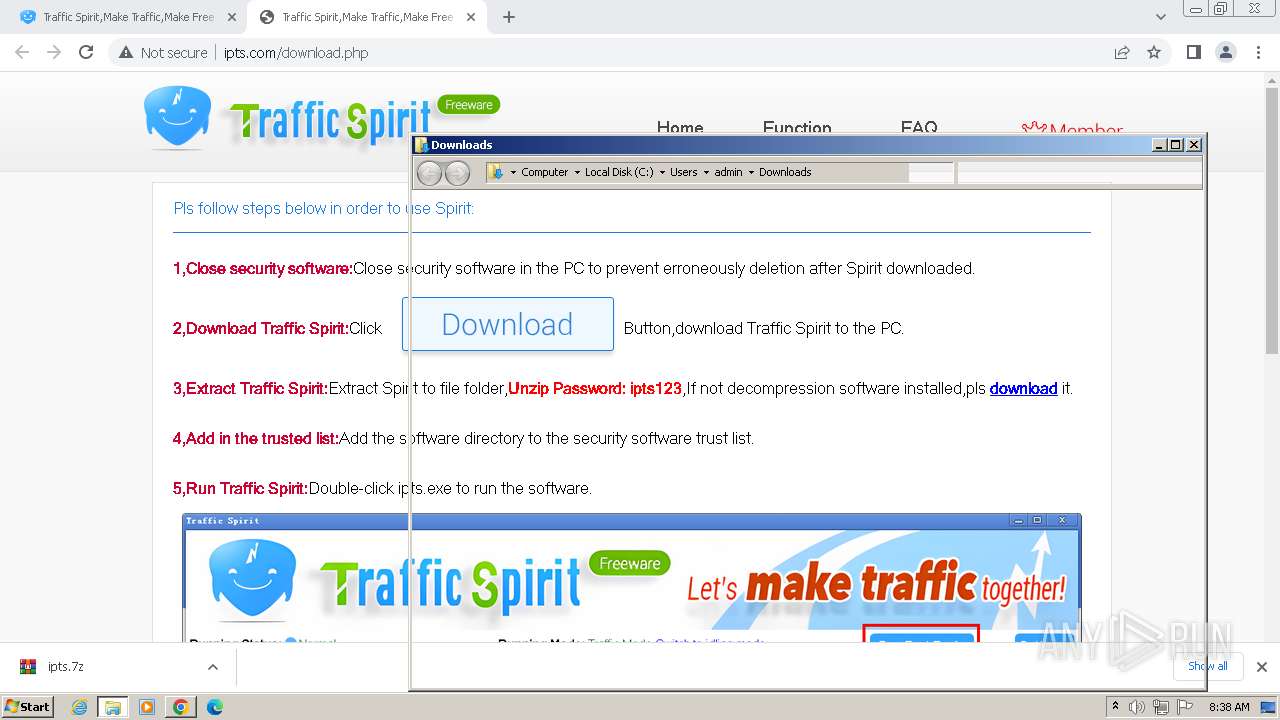Select admin in the Explorer breadcrumb
1280x720 pixels.
coord(728,172)
